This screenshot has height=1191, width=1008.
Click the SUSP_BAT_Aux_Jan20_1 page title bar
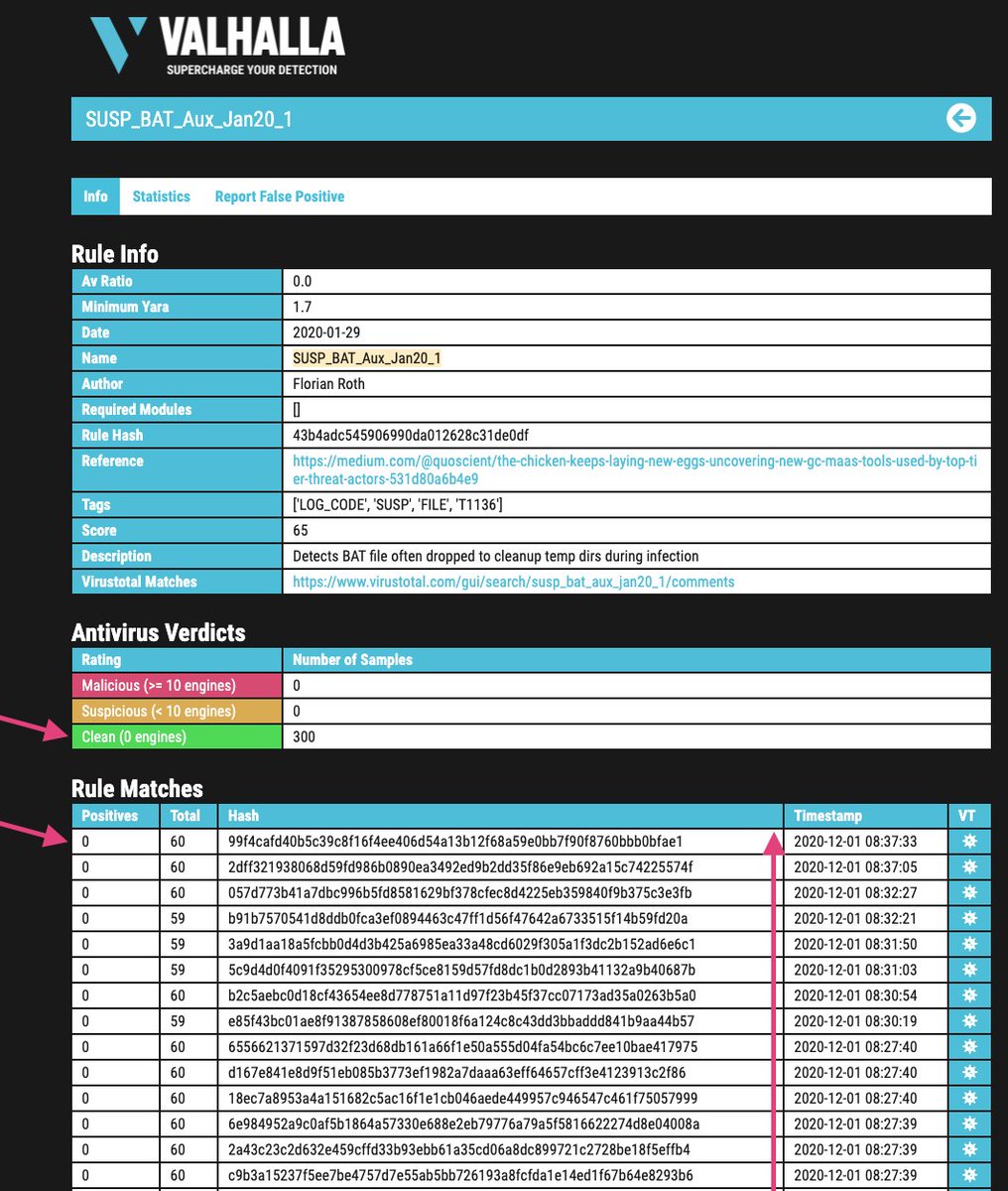[x=531, y=119]
